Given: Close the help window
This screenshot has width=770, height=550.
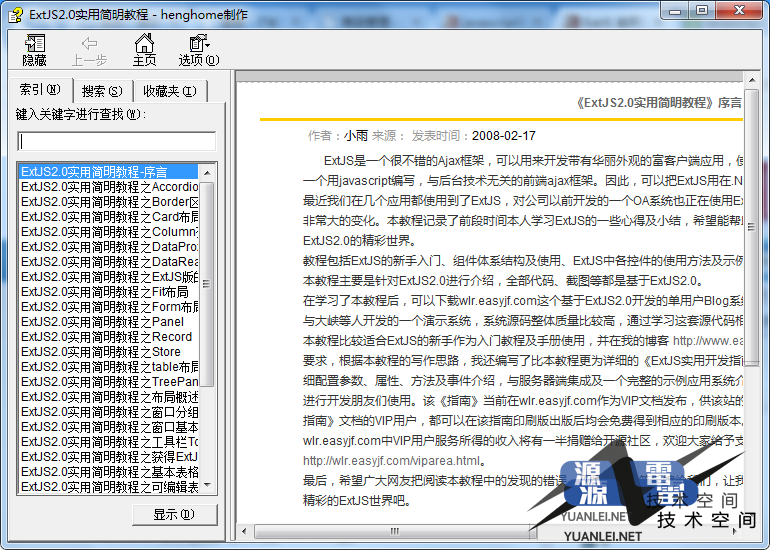Looking at the screenshot, I should tap(740, 11).
